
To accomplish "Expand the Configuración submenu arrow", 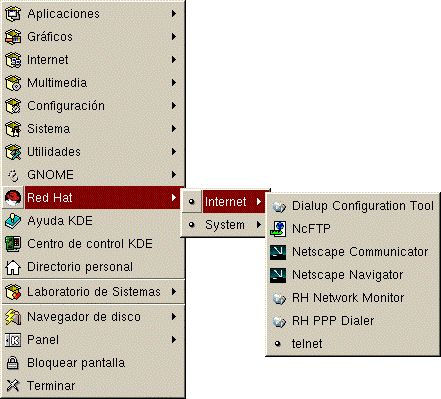I will tap(174, 106).
